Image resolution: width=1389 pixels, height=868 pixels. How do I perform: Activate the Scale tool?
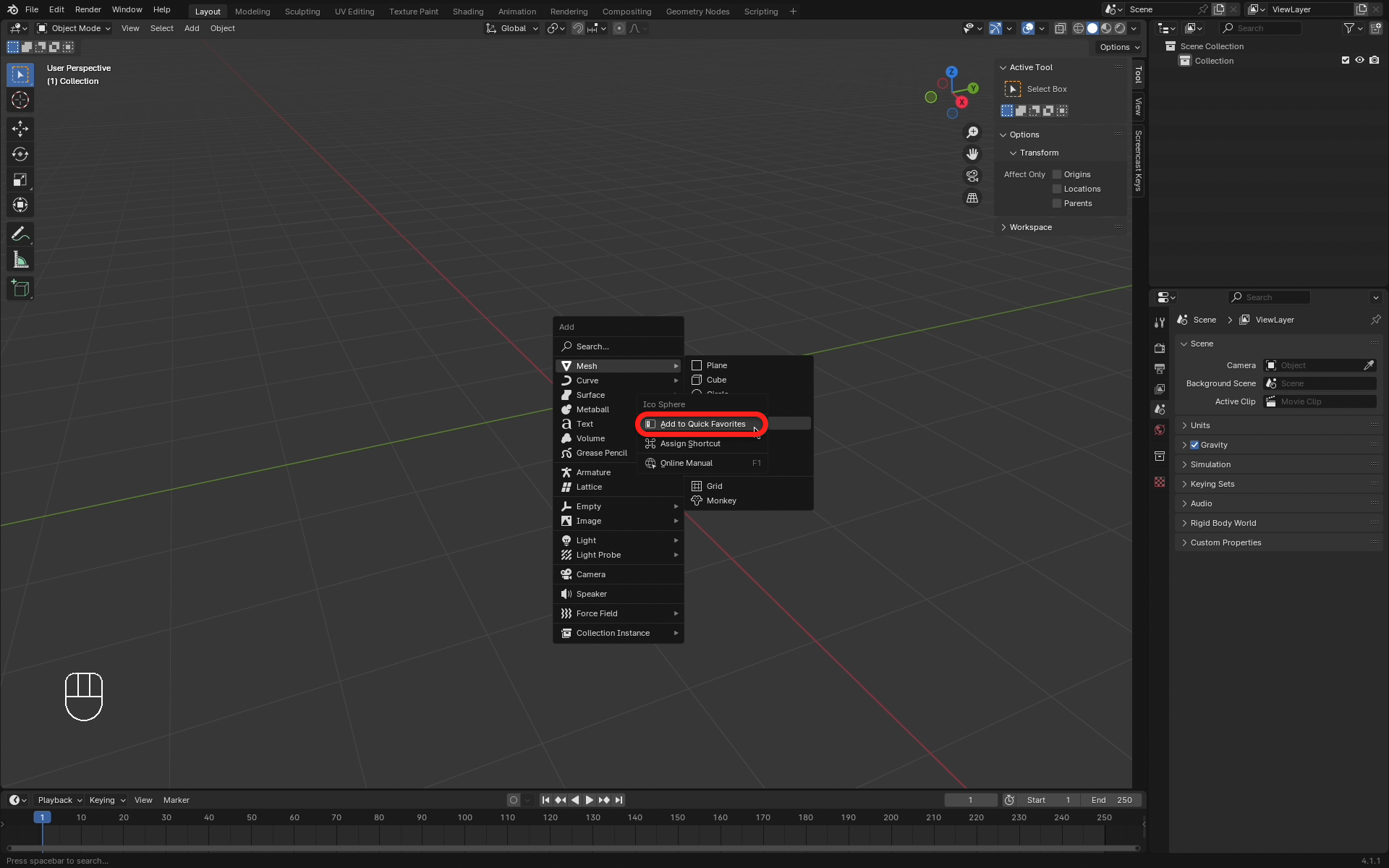coord(20,179)
